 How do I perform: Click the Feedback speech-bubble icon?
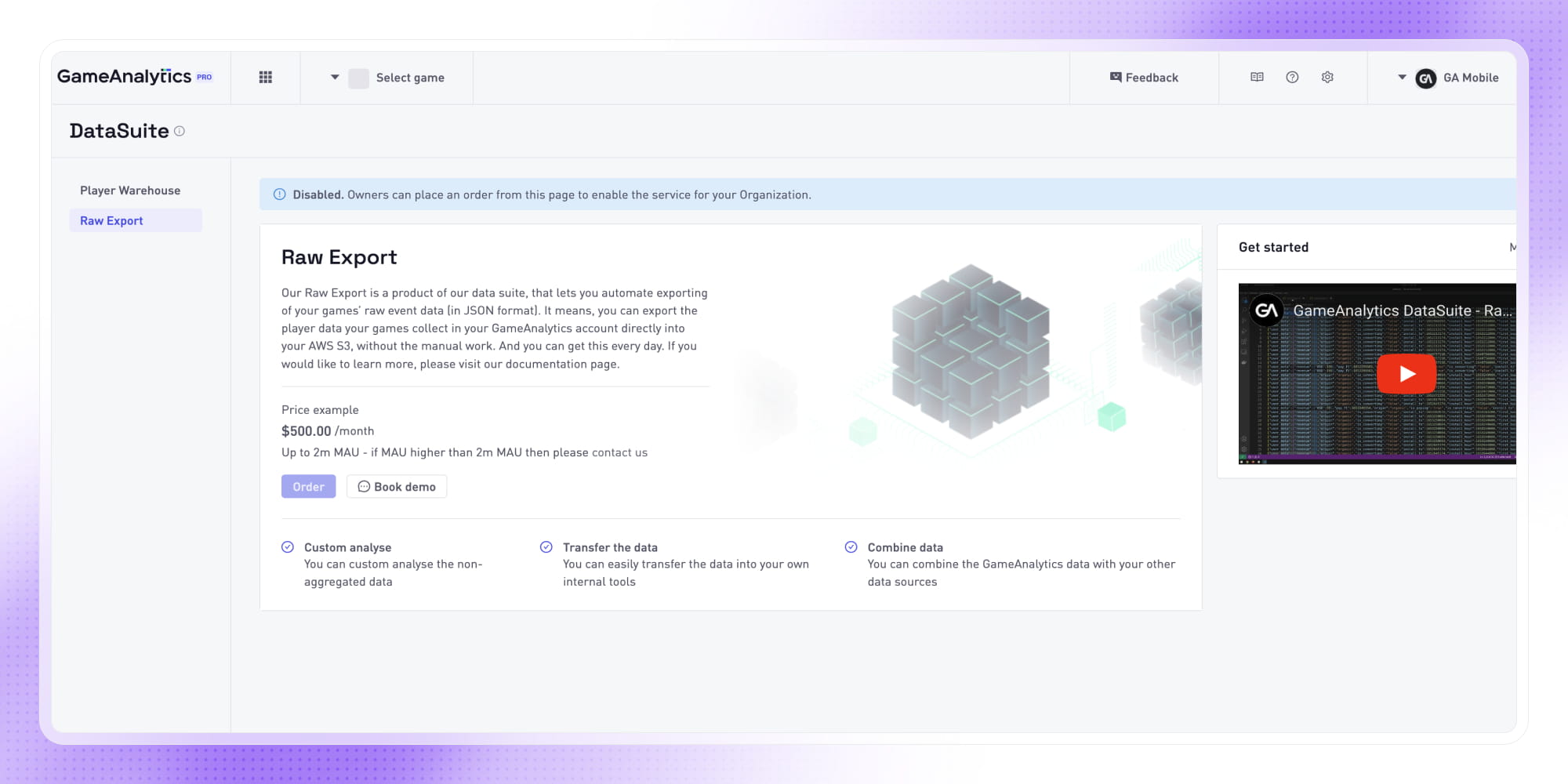1114,77
